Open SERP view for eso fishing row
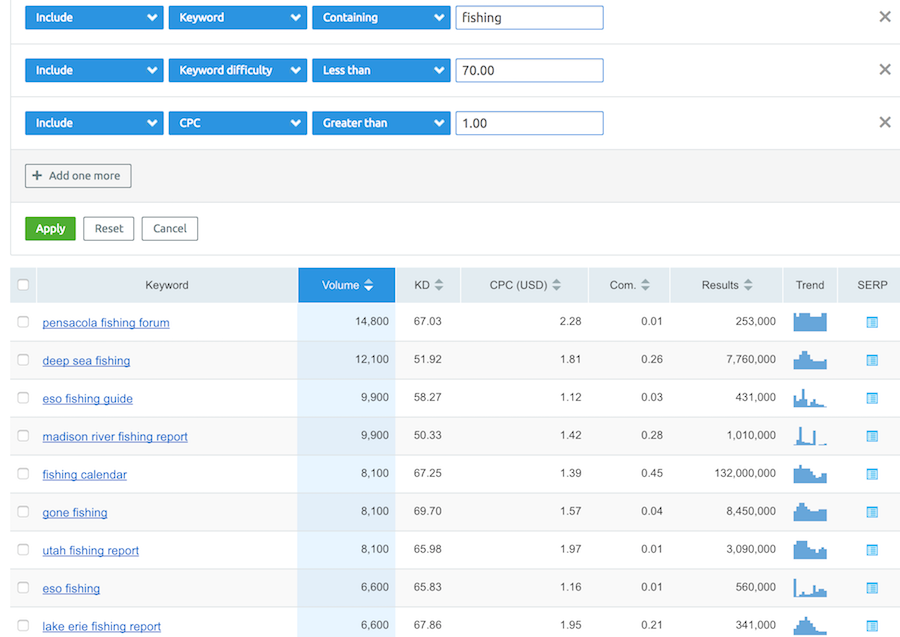Image resolution: width=900 pixels, height=637 pixels. (x=872, y=588)
